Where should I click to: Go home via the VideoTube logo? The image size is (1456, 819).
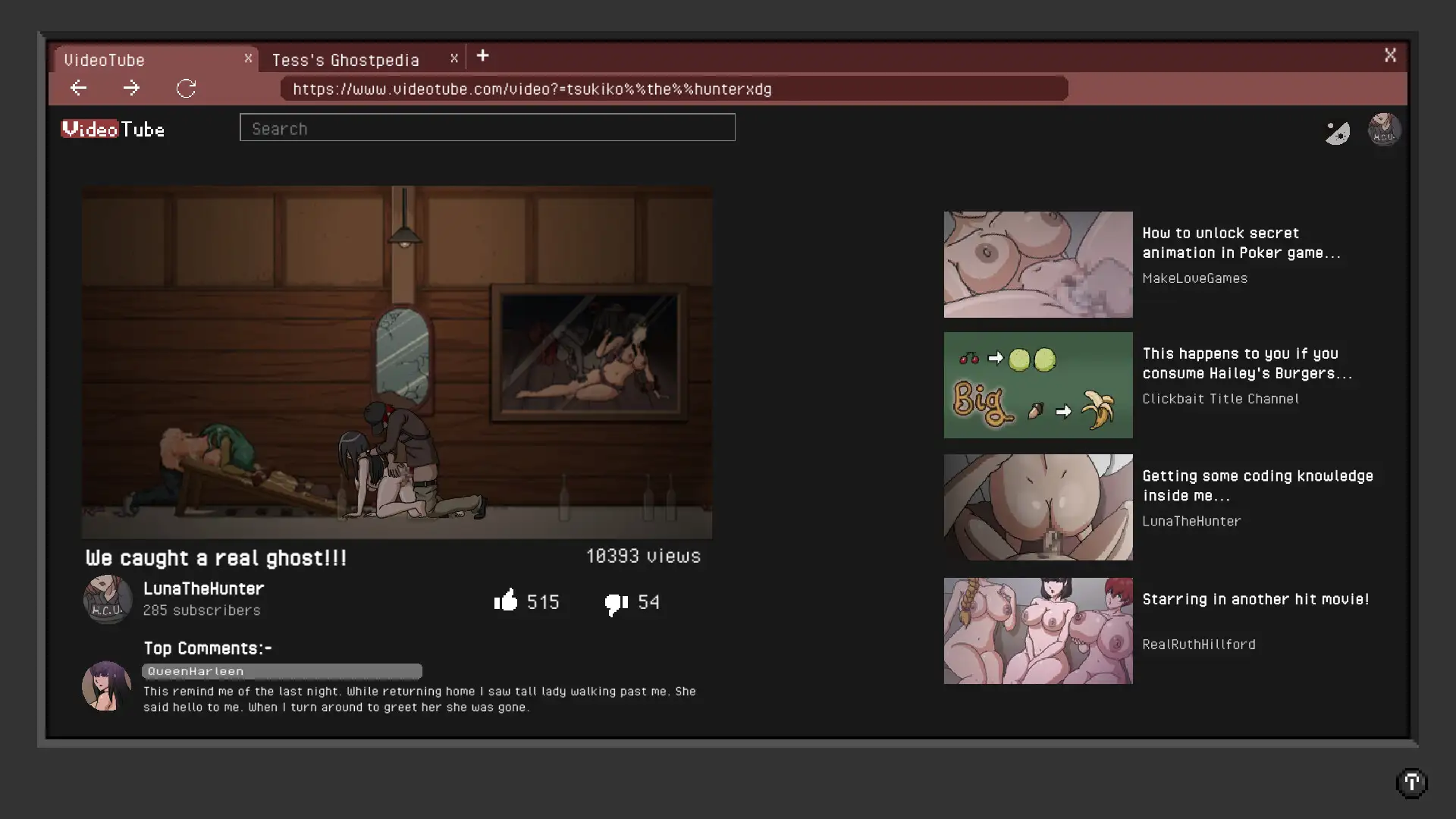(113, 129)
